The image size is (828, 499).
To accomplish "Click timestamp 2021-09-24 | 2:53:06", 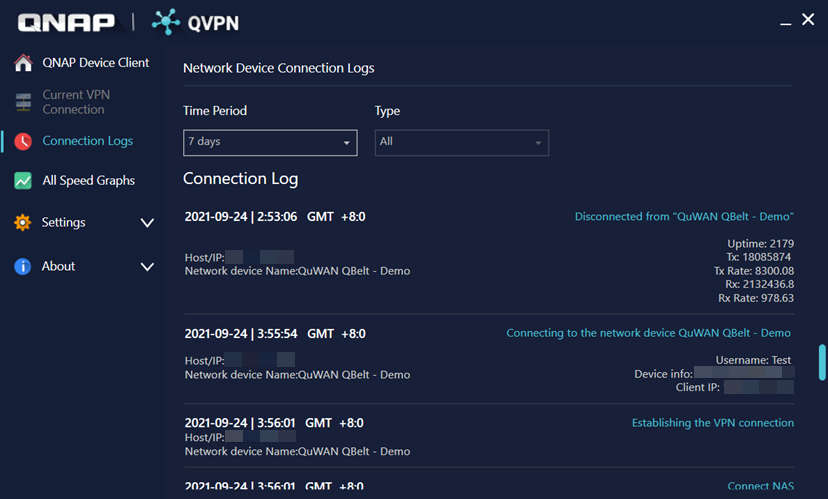I will click(241, 216).
